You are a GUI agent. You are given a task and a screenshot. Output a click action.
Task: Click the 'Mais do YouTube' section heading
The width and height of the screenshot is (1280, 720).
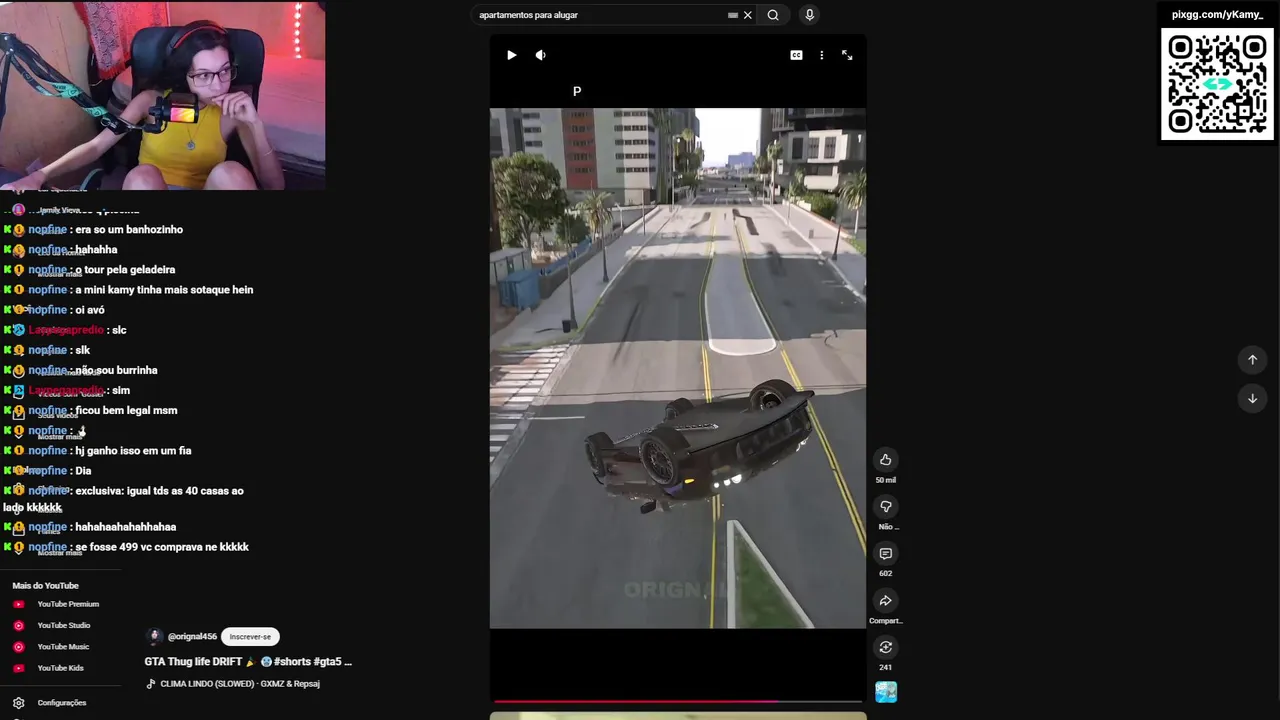point(45,586)
